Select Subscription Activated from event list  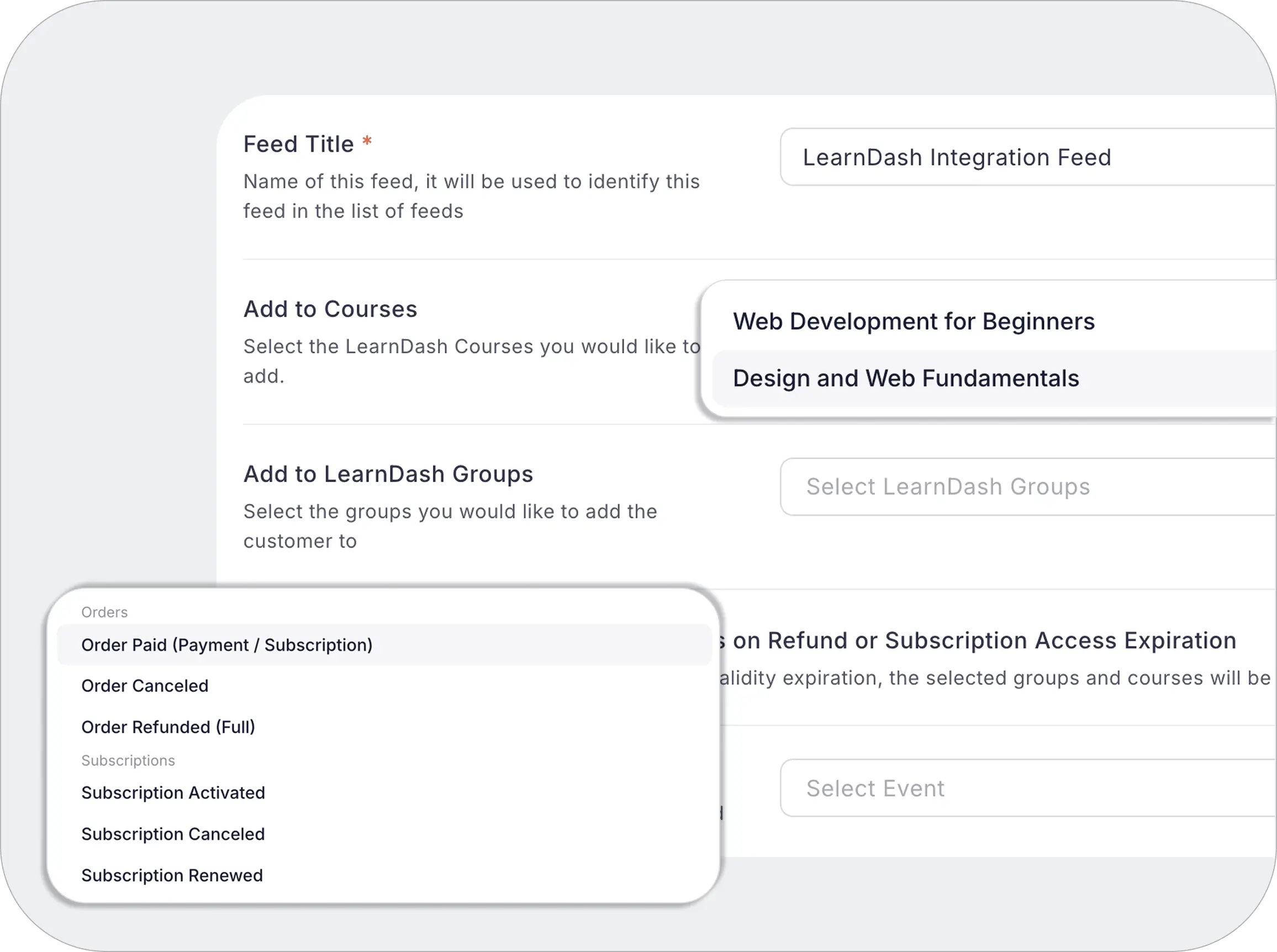173,793
